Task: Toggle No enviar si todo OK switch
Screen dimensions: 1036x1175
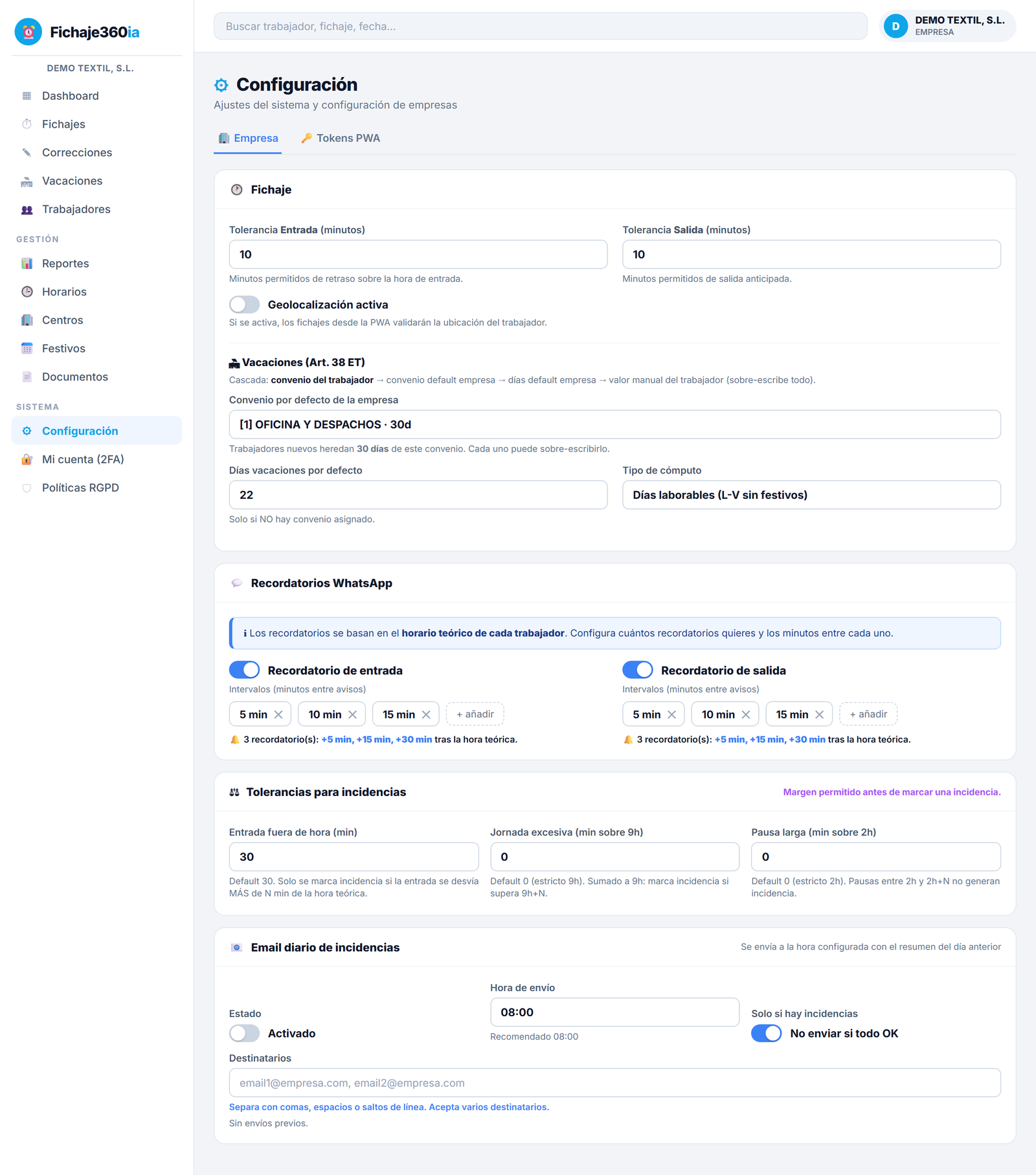Action: (767, 1033)
